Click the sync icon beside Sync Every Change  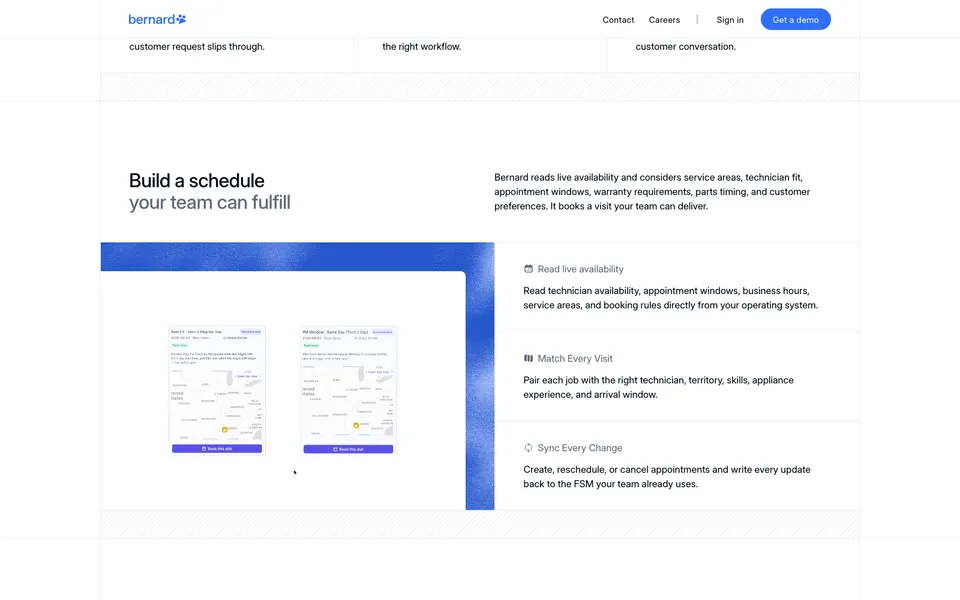(x=528, y=448)
